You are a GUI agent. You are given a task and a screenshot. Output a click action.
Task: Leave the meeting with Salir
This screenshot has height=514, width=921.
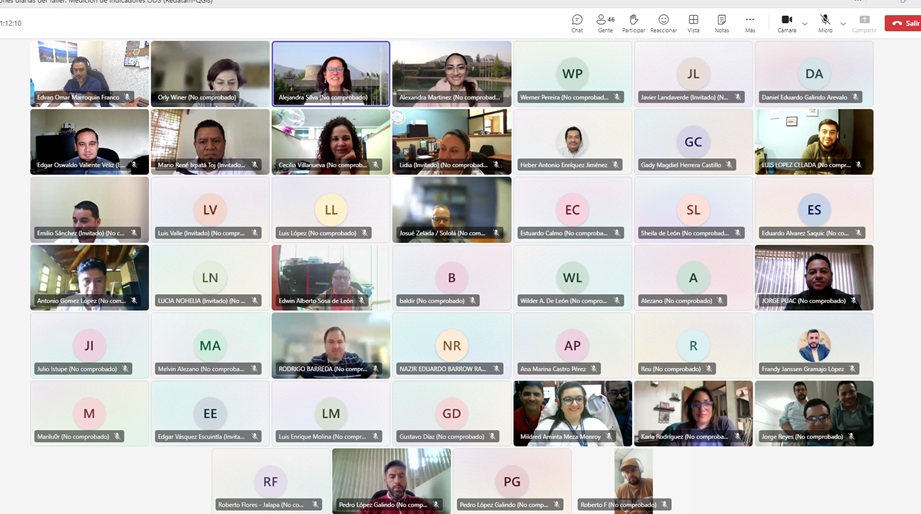pyautogui.click(x=902, y=23)
